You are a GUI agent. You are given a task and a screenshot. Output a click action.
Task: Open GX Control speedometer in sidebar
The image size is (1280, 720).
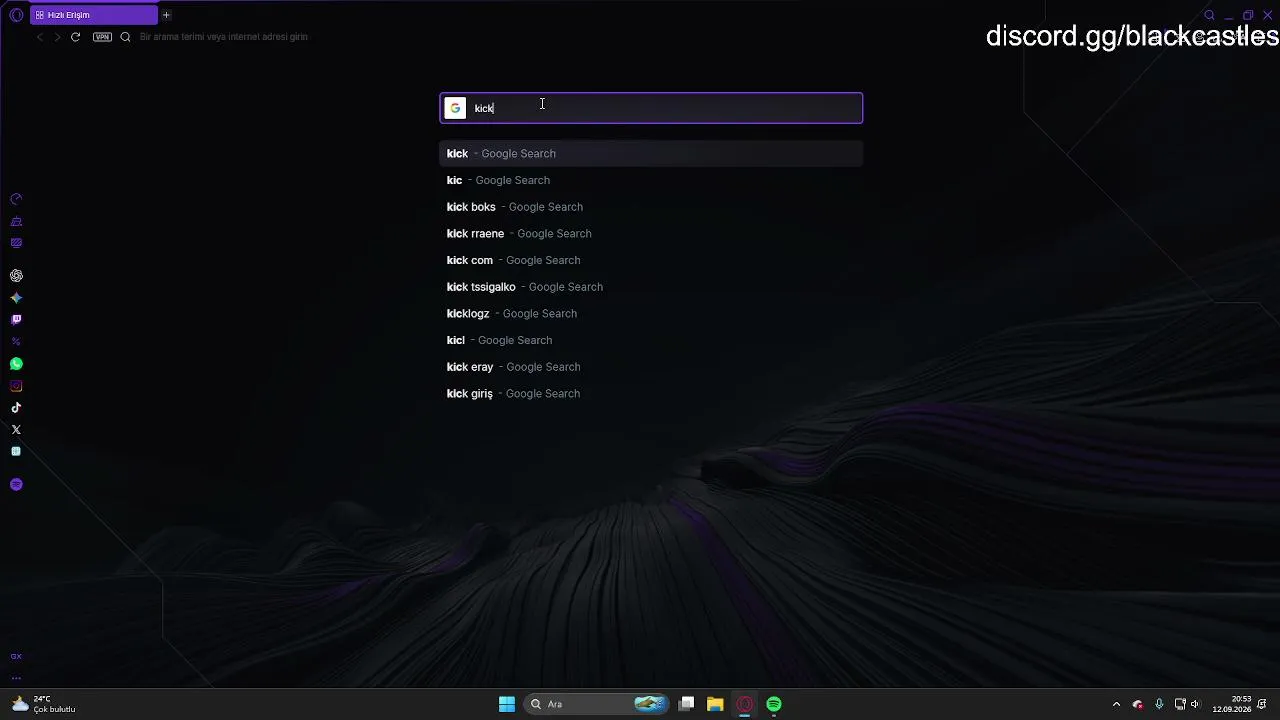(16, 199)
